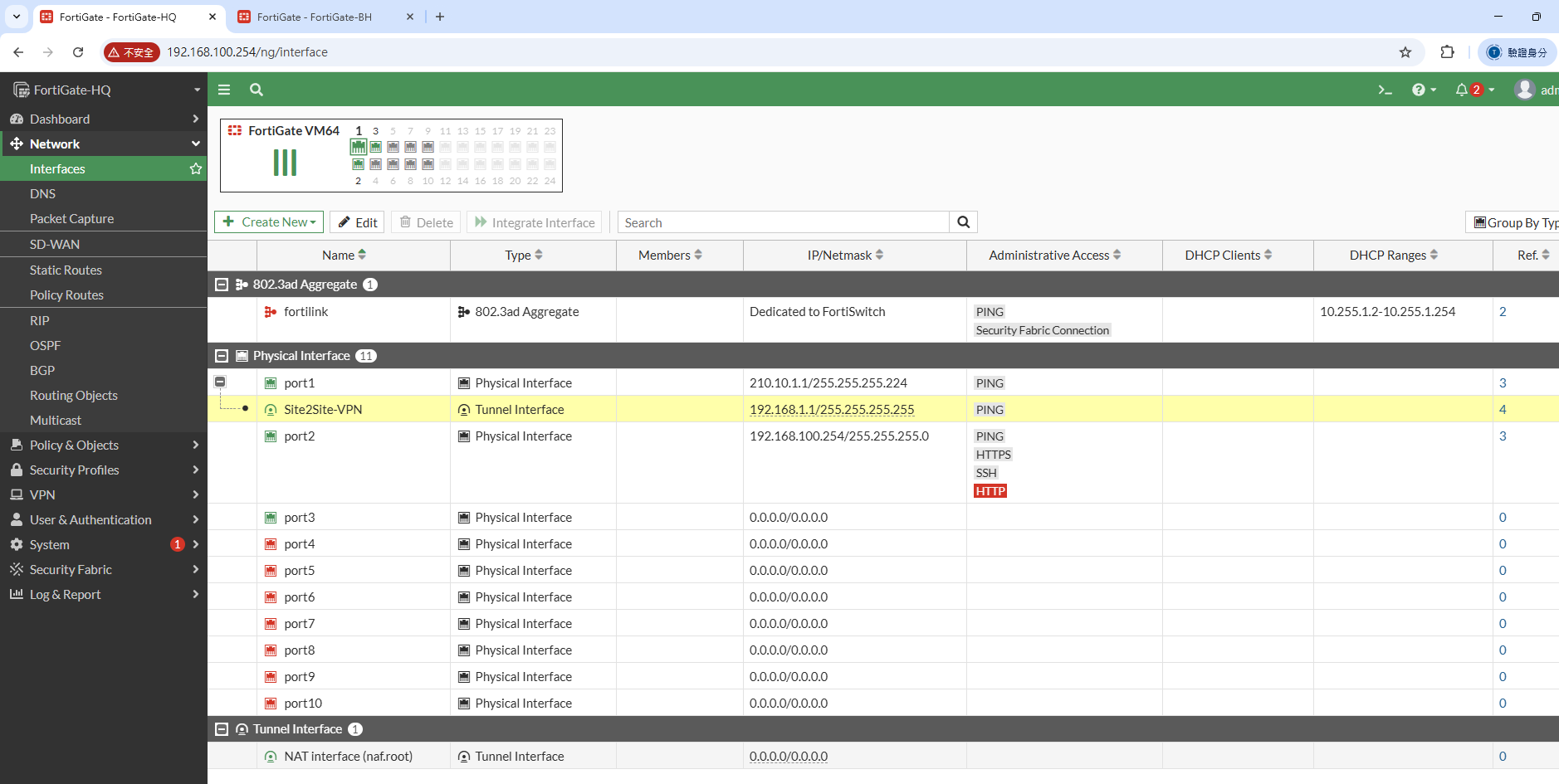Image resolution: width=1559 pixels, height=784 pixels.
Task: Click the browser address bar URL
Action: 247,52
